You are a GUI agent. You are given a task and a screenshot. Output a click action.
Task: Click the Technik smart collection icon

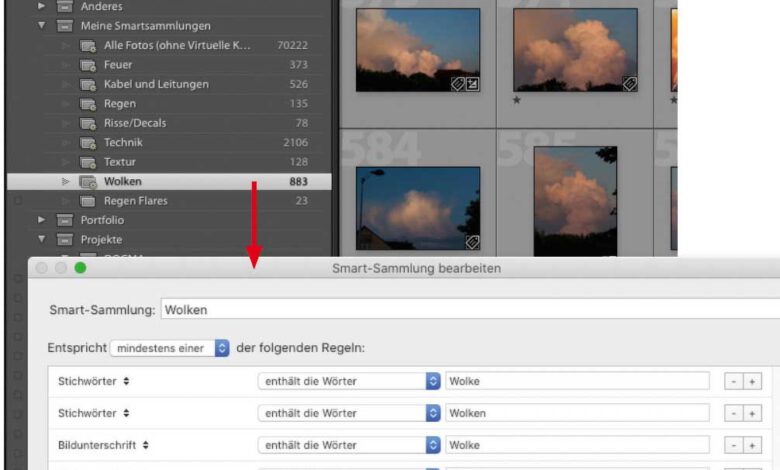[88, 143]
